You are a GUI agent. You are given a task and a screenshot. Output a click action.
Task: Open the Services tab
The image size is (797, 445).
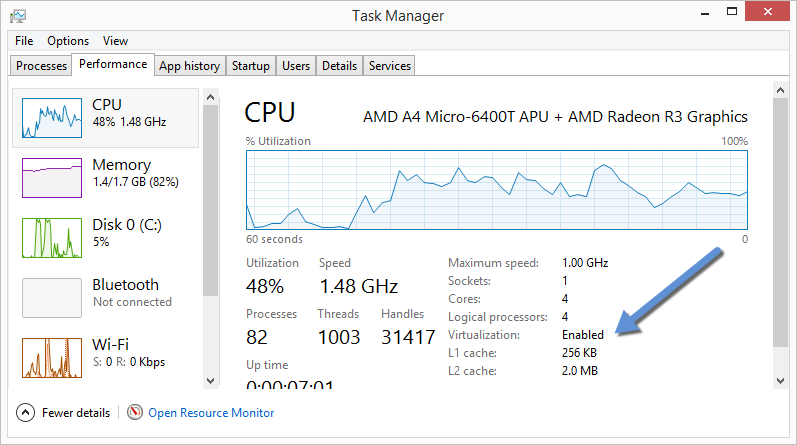pos(389,66)
